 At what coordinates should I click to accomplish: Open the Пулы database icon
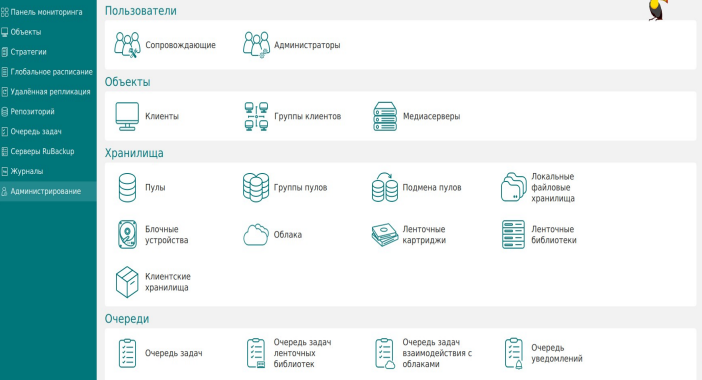coord(127,188)
